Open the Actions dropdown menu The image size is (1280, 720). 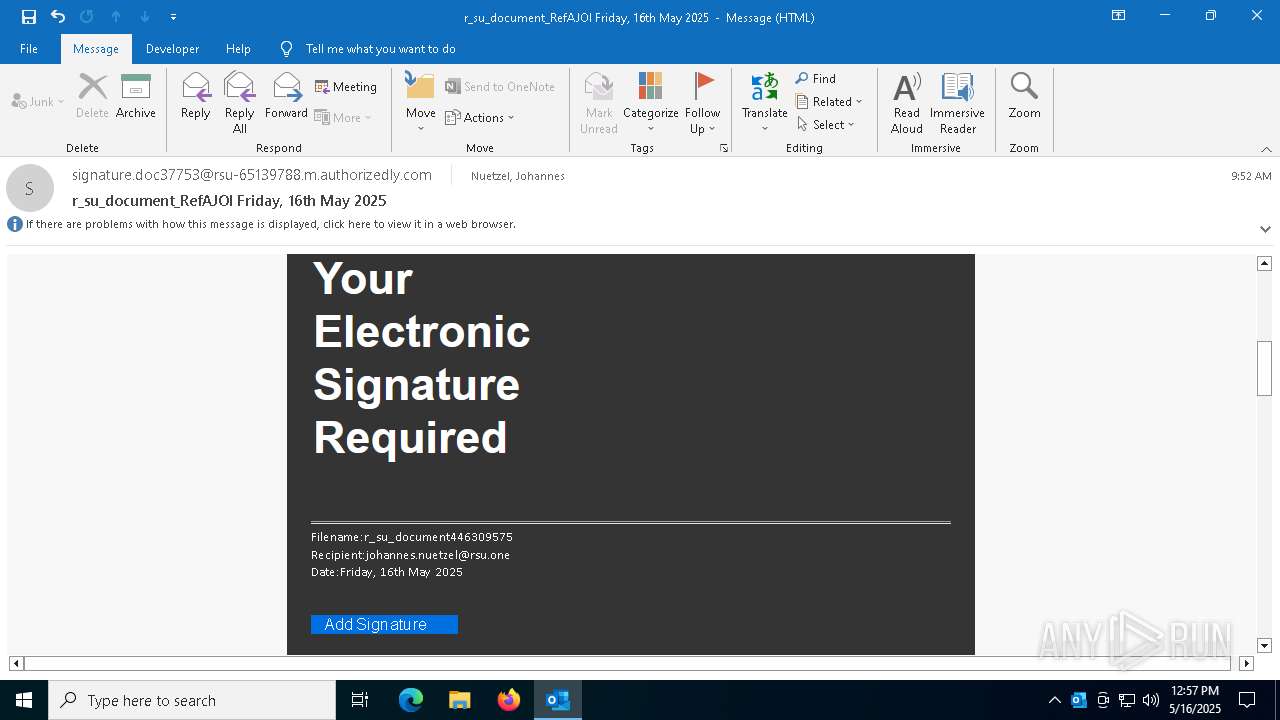click(480, 118)
